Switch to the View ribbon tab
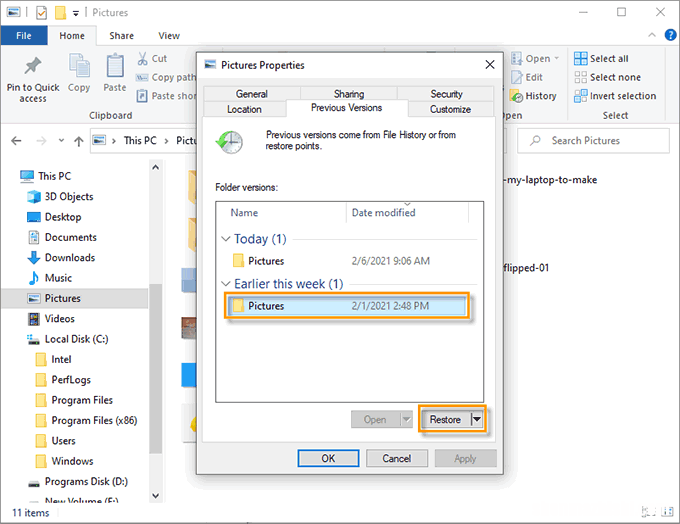This screenshot has height=524, width=680. click(169, 36)
